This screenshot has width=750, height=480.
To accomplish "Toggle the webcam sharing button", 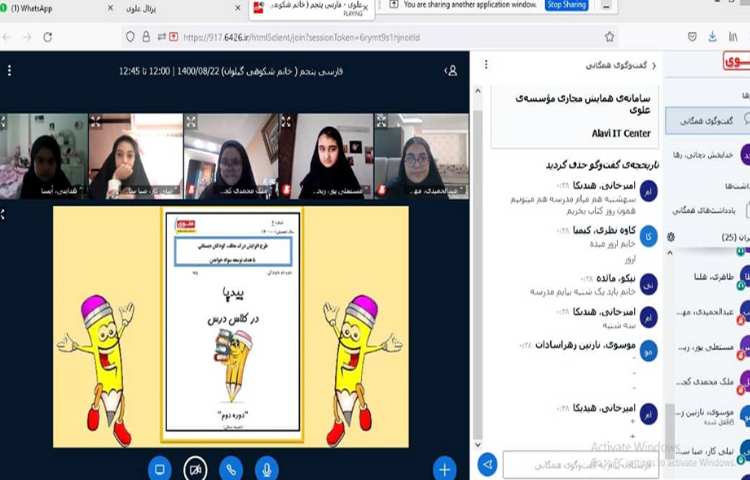I will [x=195, y=469].
